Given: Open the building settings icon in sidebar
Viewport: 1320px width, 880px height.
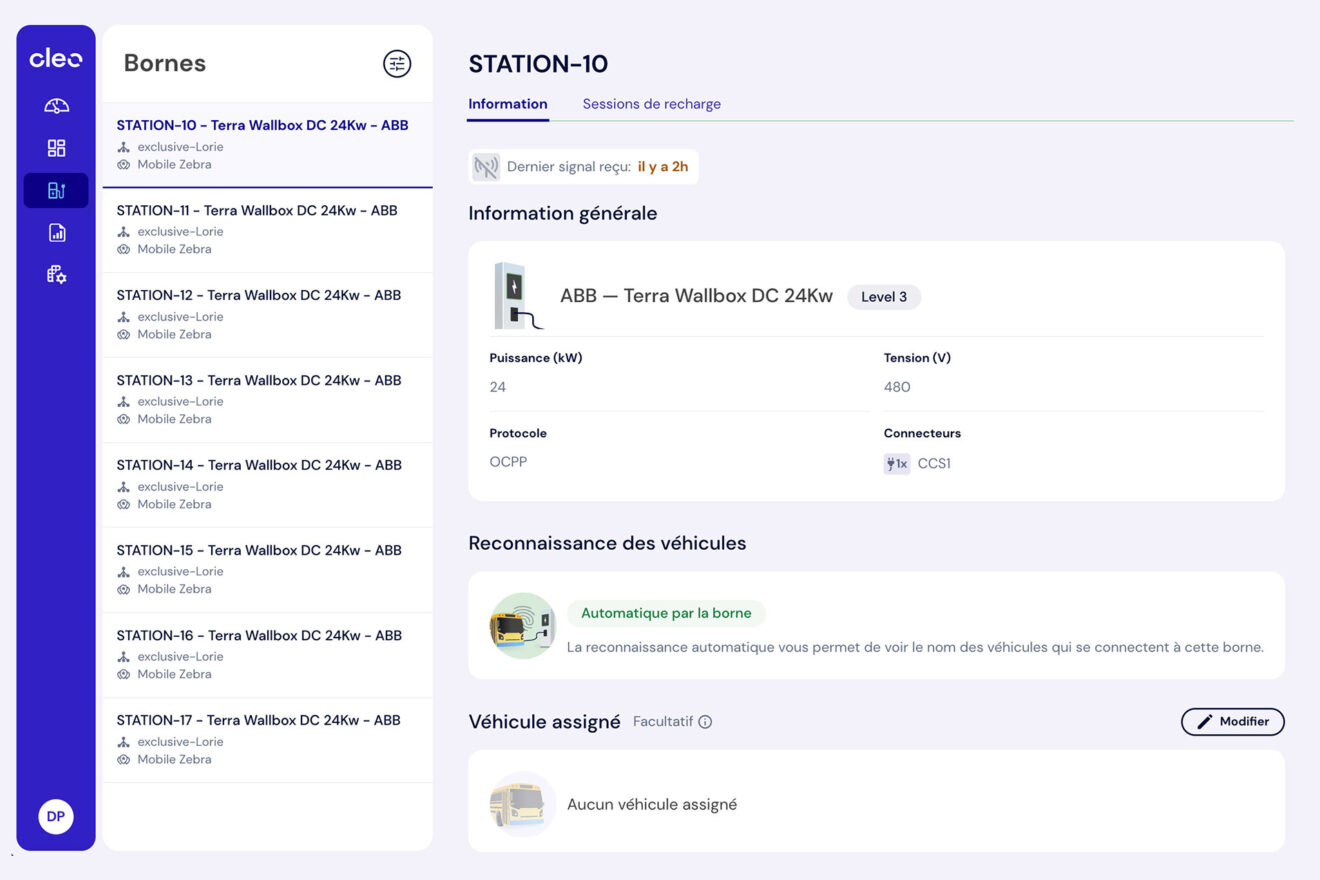Looking at the screenshot, I should (x=56, y=274).
